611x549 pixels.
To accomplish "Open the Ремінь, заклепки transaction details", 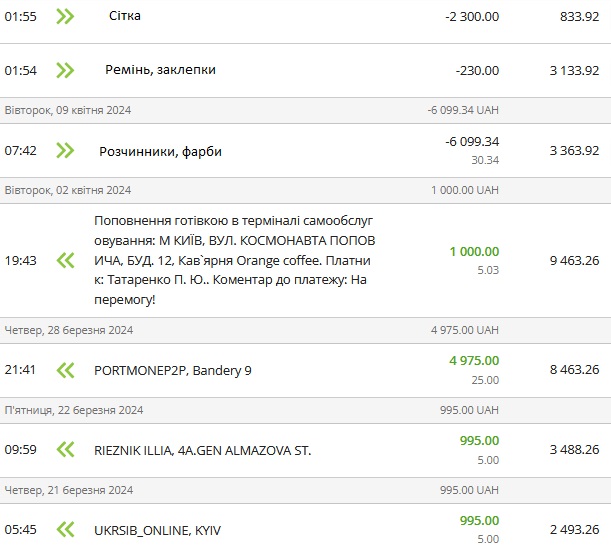I will pyautogui.click(x=160, y=70).
